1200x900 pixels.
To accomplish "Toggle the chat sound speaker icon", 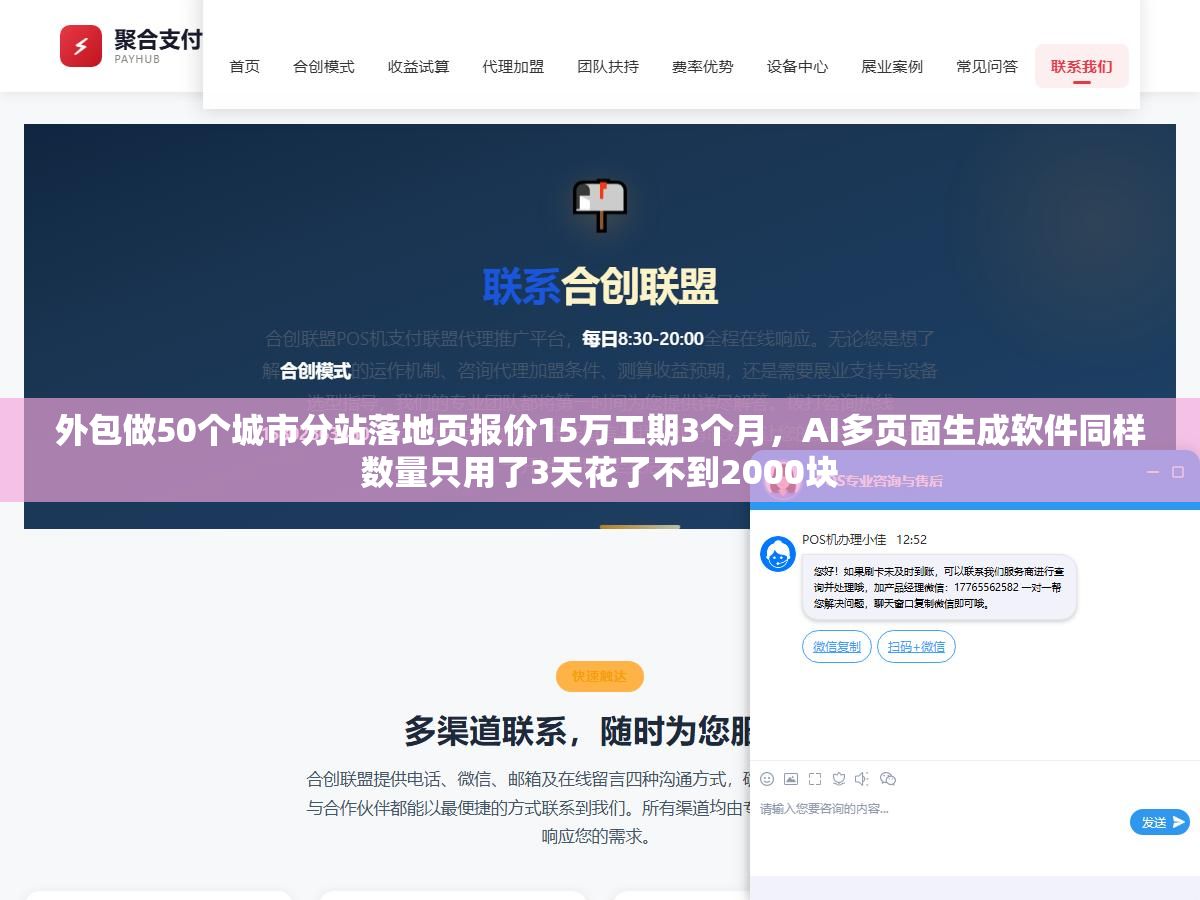I will tap(863, 778).
